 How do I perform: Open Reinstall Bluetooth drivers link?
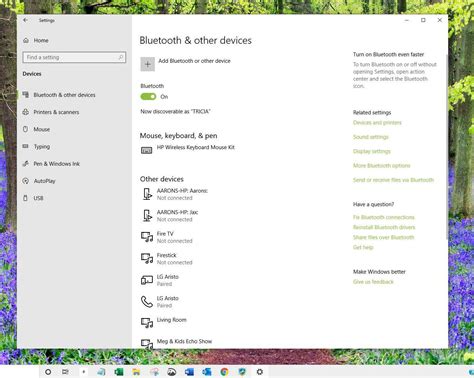pos(384,227)
